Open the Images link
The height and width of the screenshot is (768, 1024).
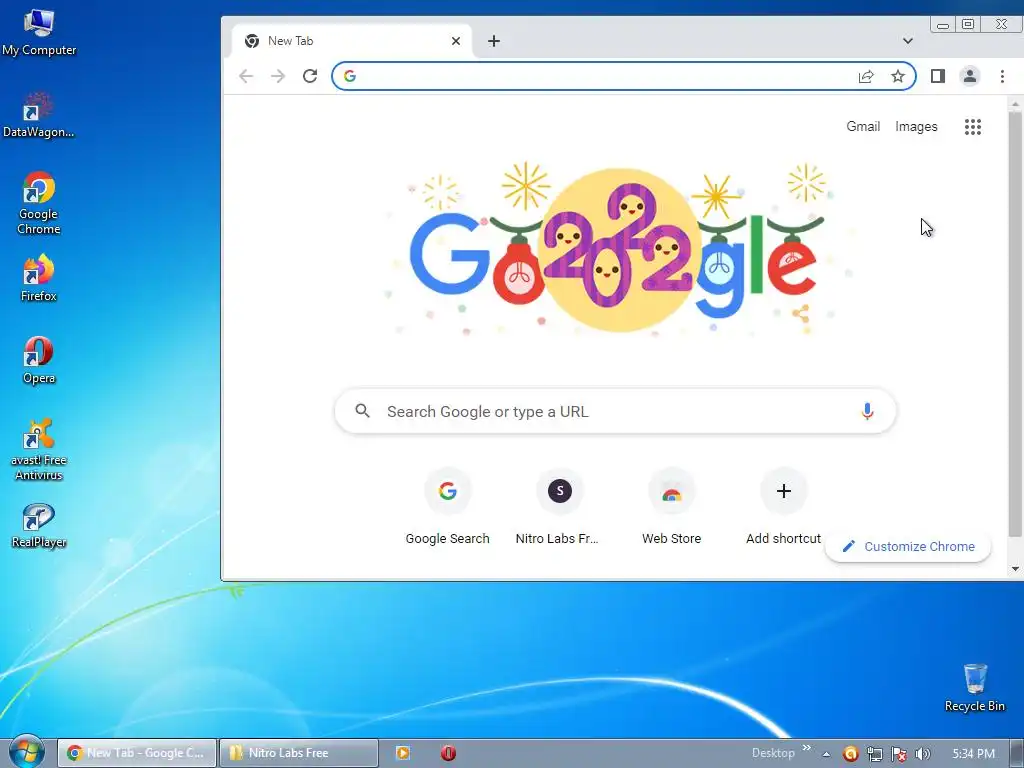coord(916,127)
